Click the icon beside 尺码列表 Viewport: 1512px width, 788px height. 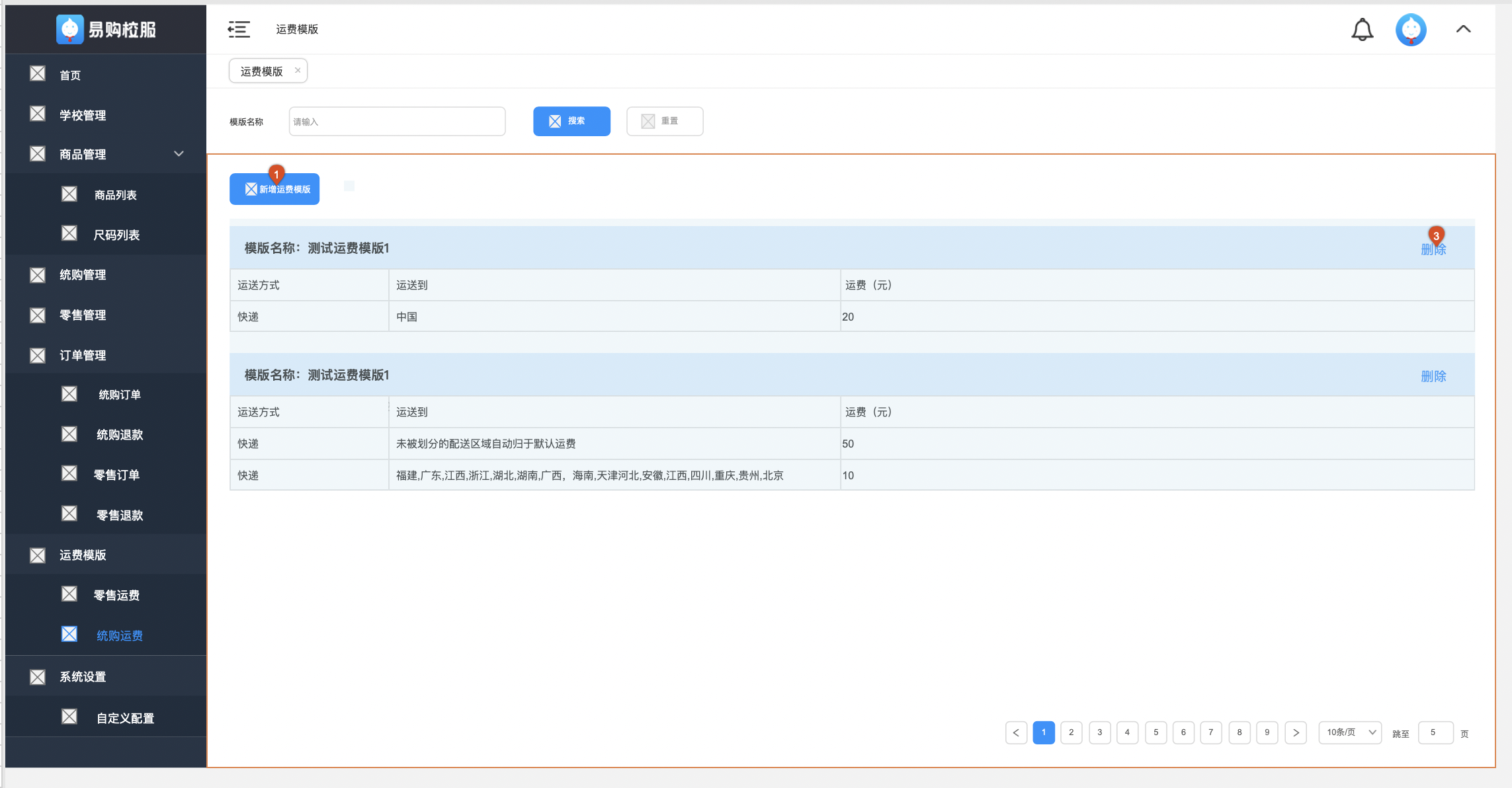pyautogui.click(x=69, y=234)
